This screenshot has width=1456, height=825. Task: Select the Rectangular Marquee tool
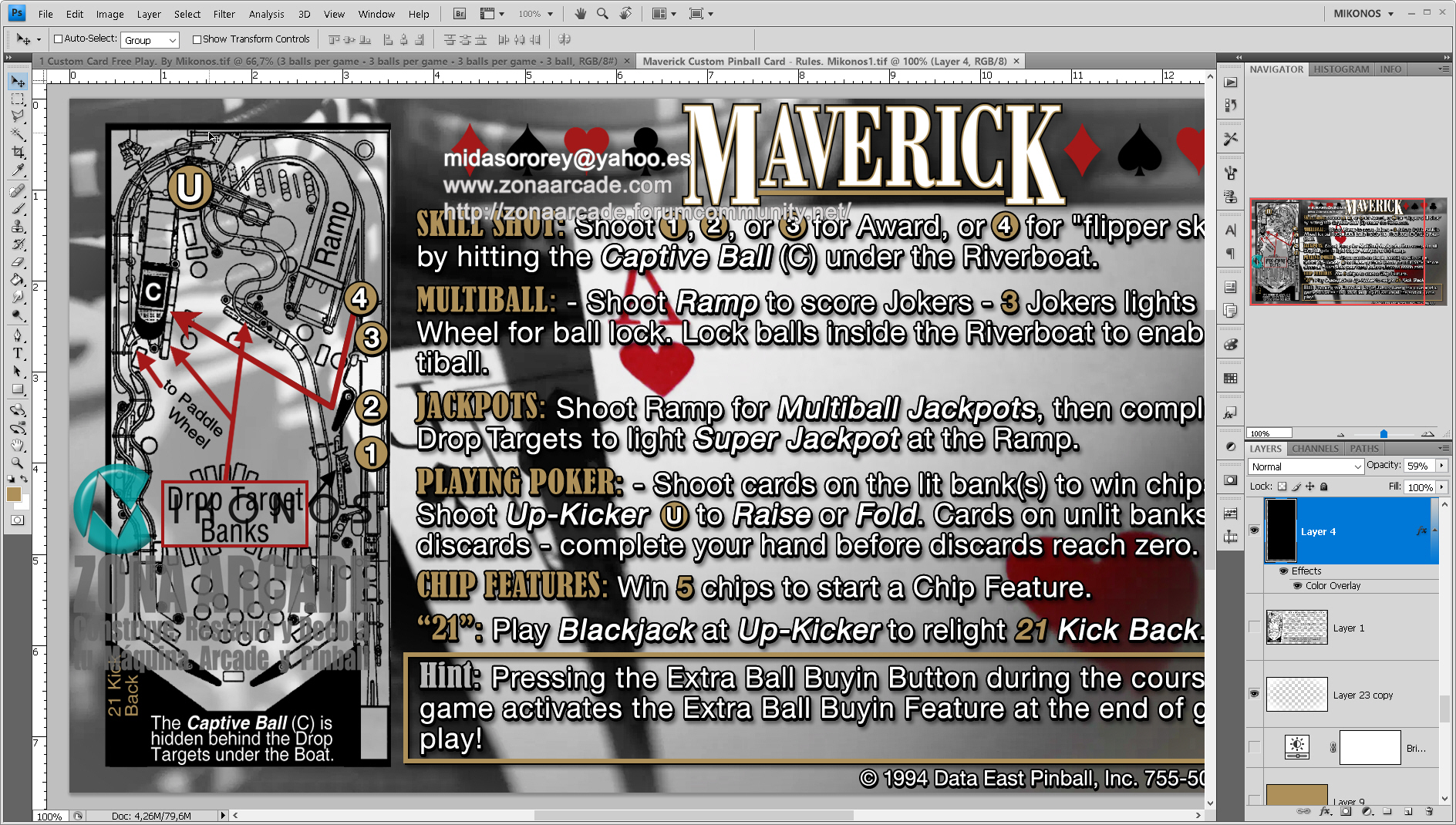(x=17, y=99)
